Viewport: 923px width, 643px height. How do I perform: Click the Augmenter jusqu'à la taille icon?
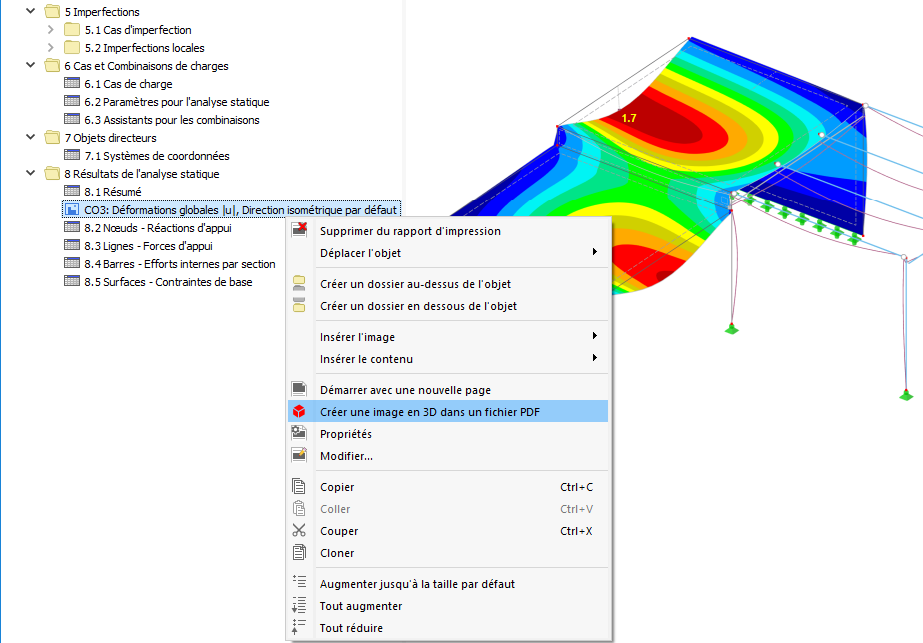coord(299,582)
